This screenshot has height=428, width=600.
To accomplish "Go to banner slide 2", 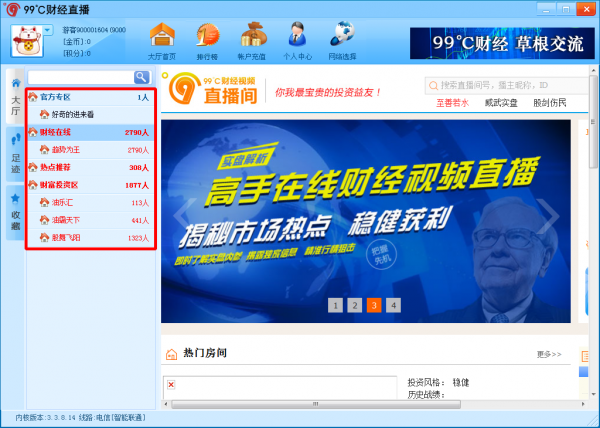I will click(x=355, y=305).
